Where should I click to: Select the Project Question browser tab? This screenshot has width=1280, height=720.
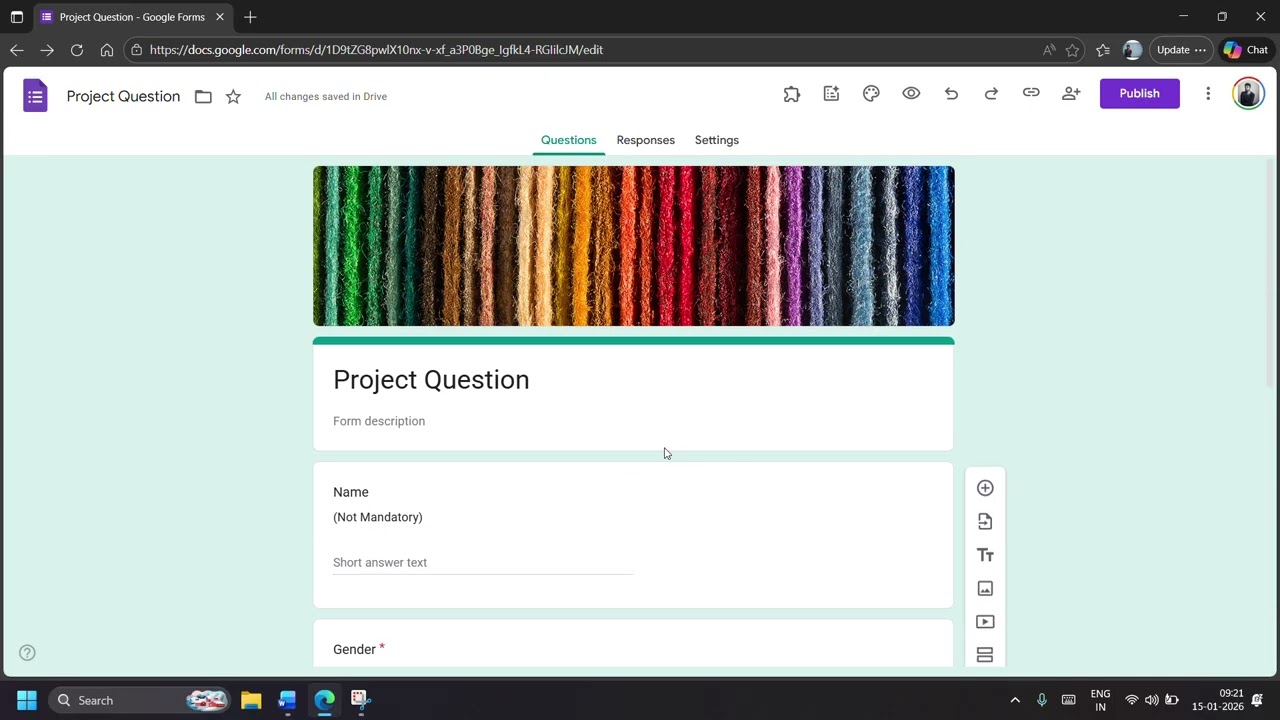point(134,17)
